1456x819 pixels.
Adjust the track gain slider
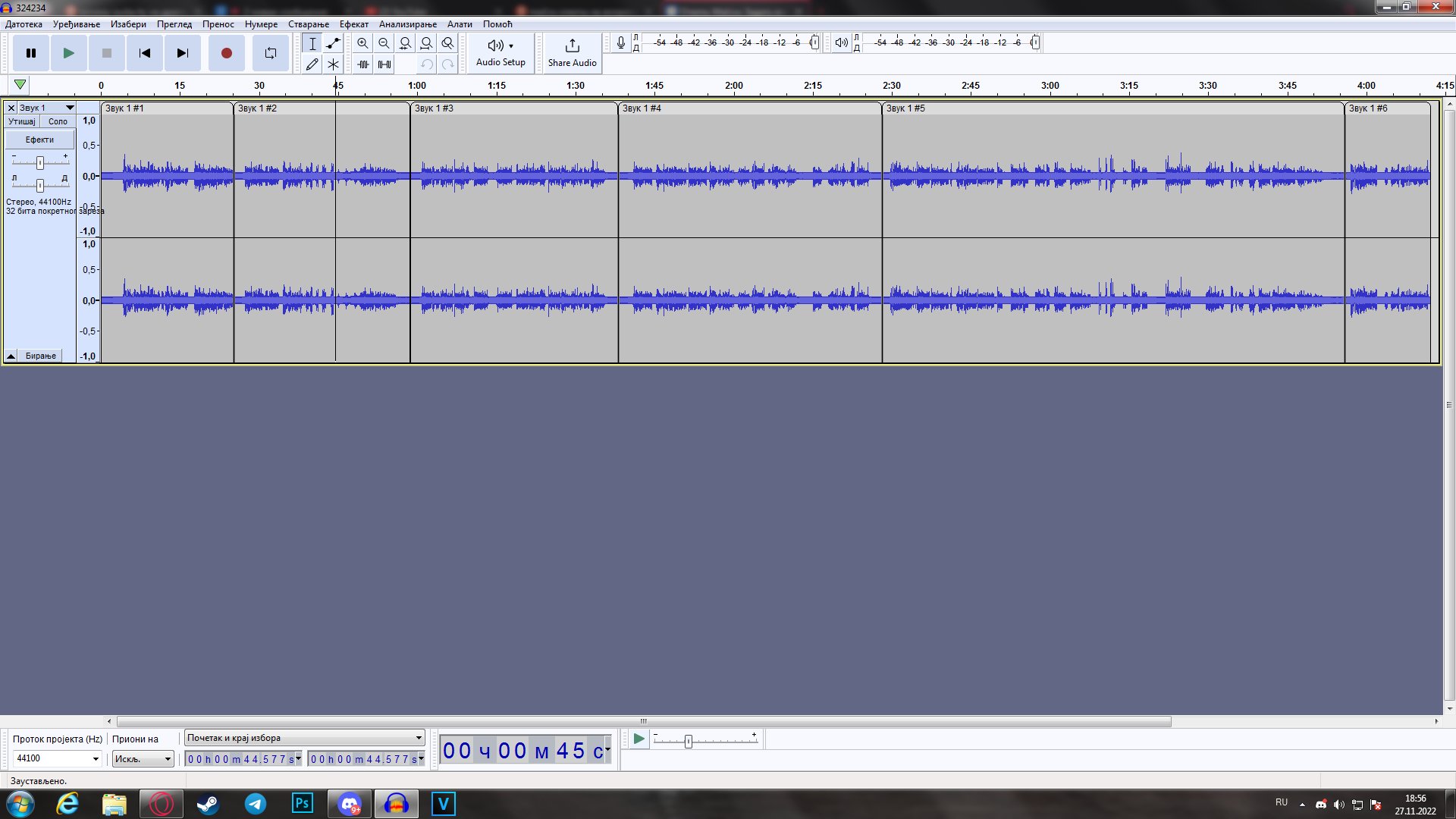click(40, 162)
